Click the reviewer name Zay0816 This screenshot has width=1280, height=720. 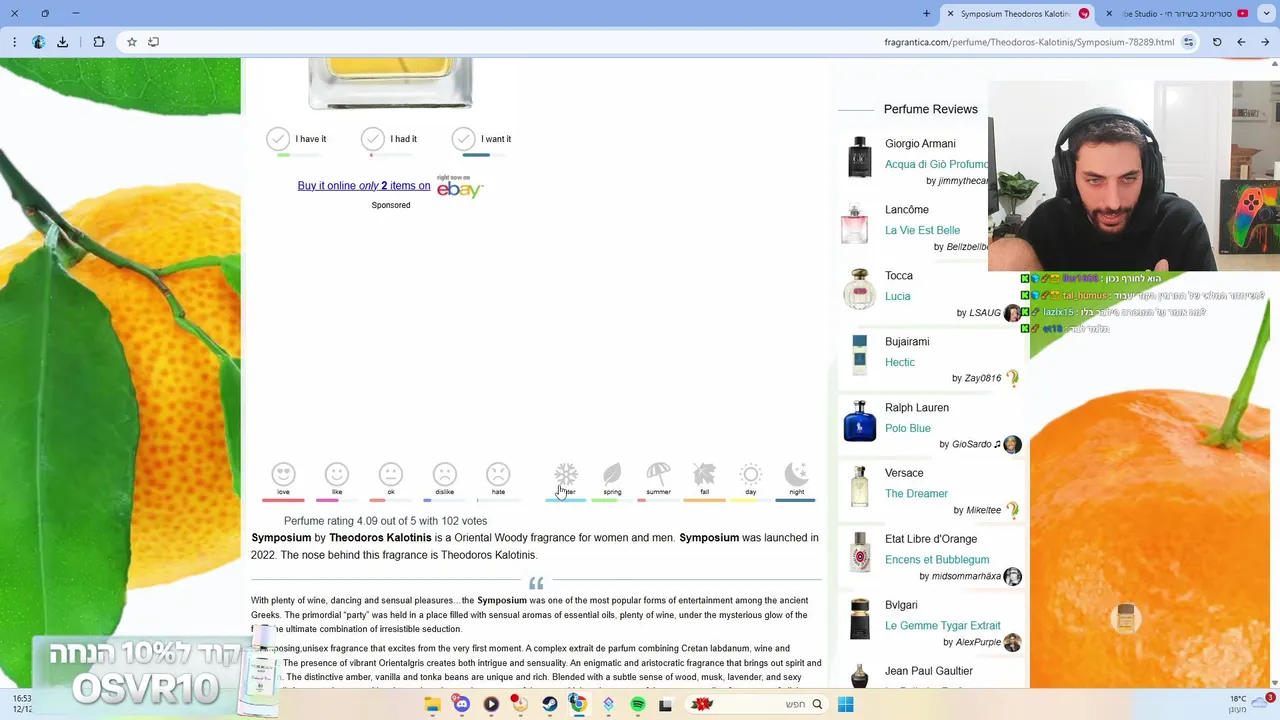point(982,379)
